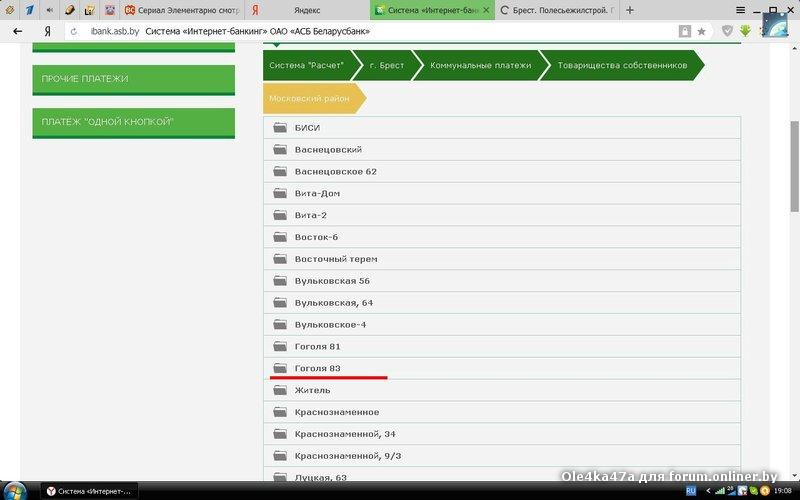The image size is (800, 500).
Task: Open the fifth pinned tab with yellow icon
Action: 89,10
